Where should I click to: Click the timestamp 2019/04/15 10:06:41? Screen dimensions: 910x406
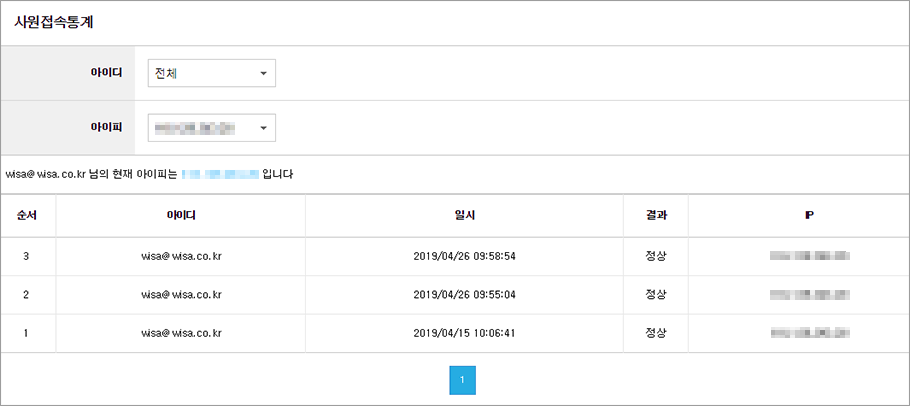click(x=464, y=333)
